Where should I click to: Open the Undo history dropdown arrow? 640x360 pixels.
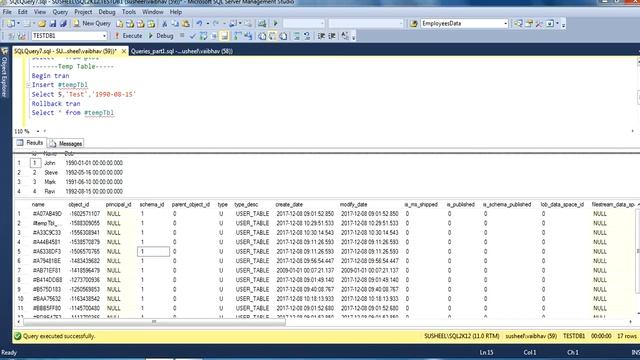[208, 24]
